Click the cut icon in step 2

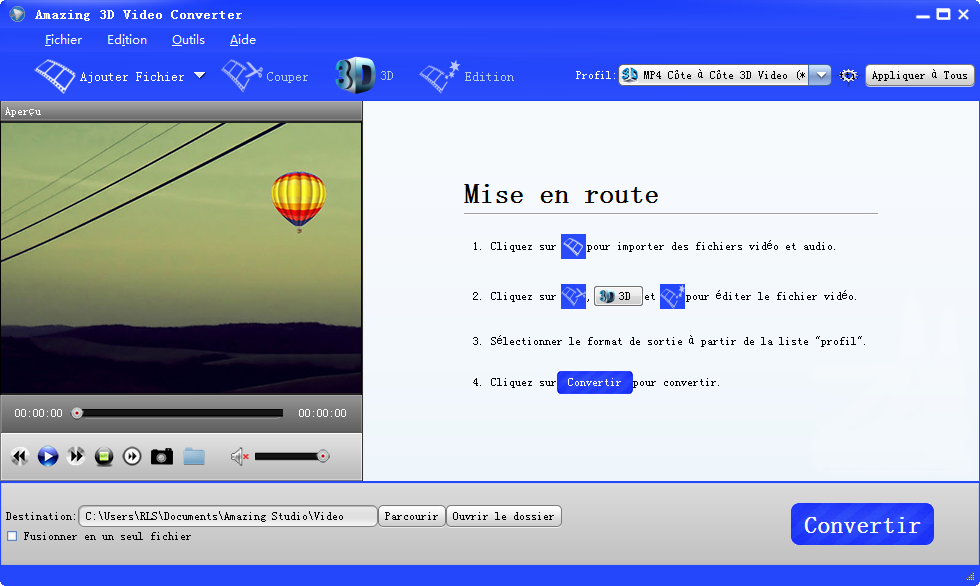click(573, 296)
